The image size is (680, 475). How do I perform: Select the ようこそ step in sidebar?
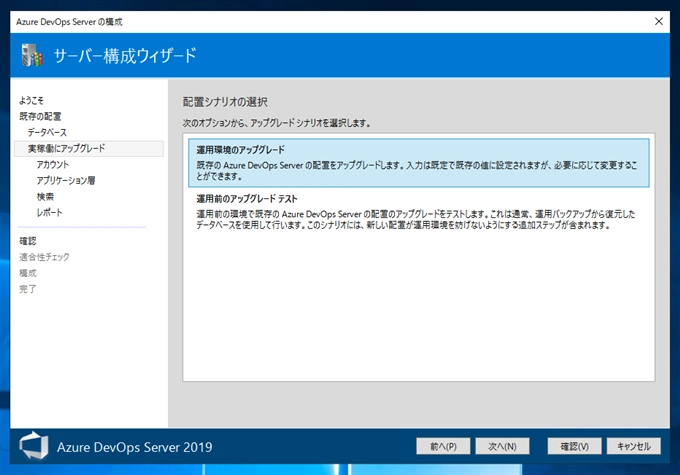pyautogui.click(x=31, y=100)
